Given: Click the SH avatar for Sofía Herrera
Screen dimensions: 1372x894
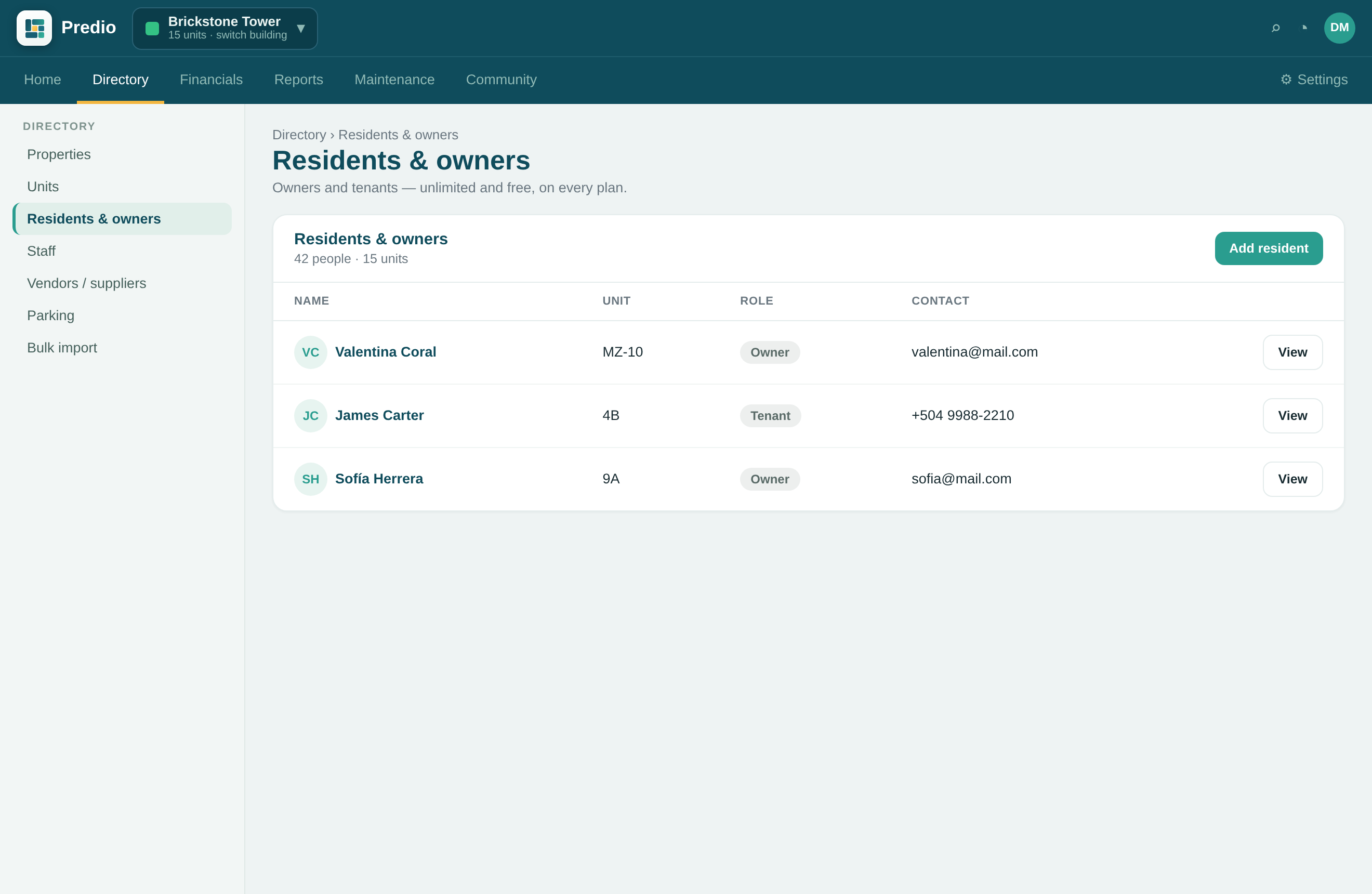Looking at the screenshot, I should click(x=311, y=479).
